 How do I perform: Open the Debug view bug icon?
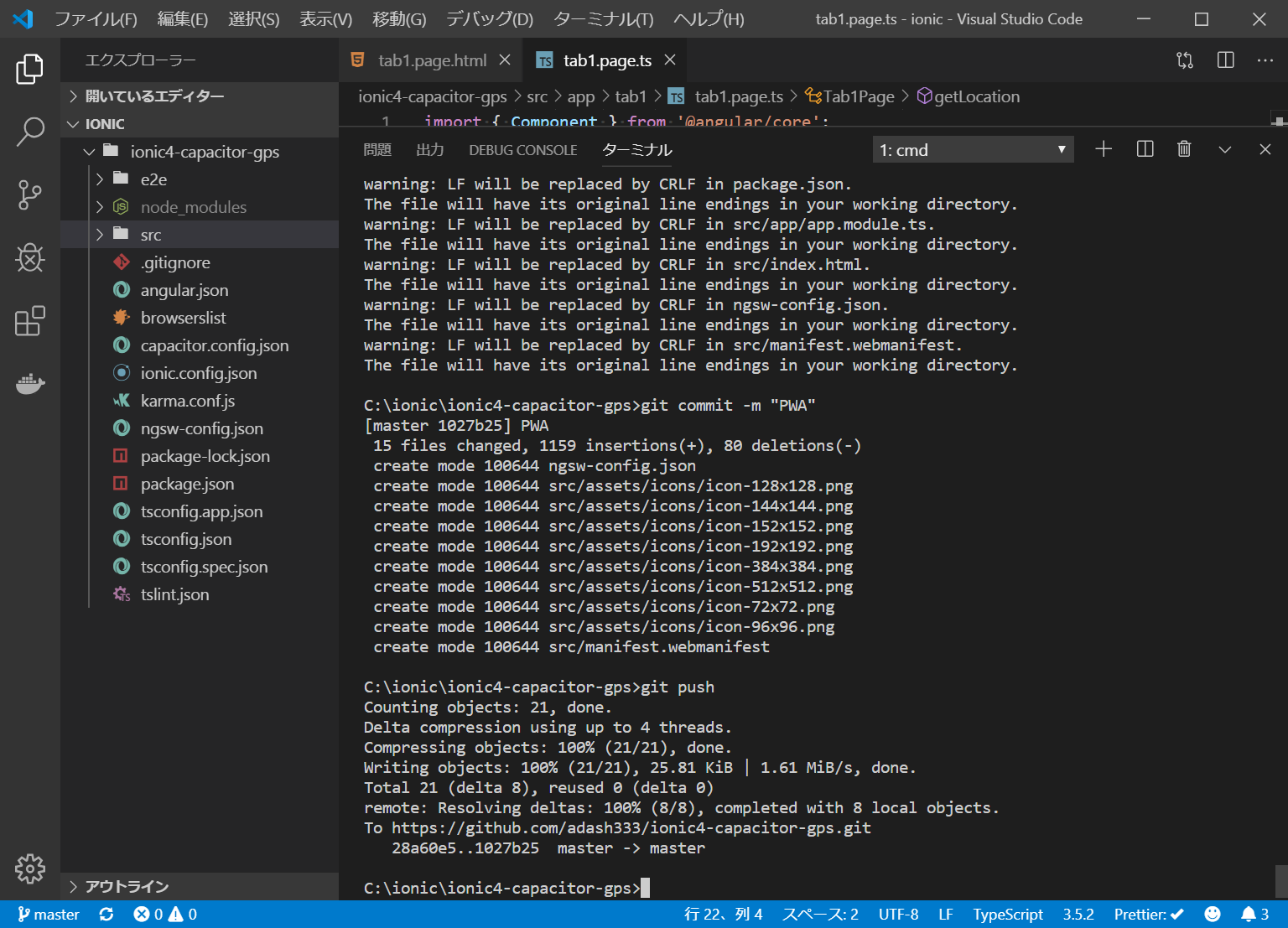tap(30, 258)
